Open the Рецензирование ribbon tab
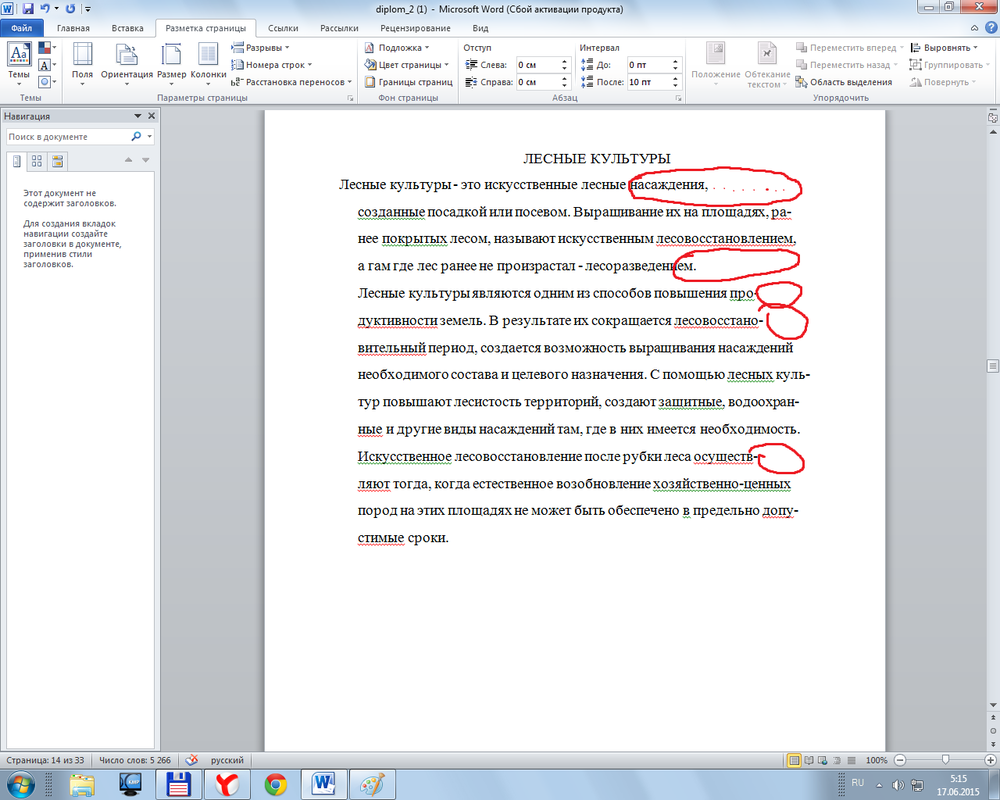This screenshot has height=800, width=1000. click(x=413, y=29)
